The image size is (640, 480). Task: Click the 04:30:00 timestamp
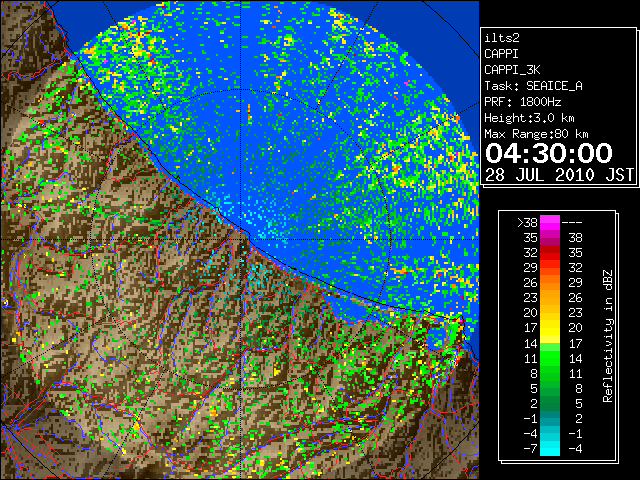[x=549, y=153]
